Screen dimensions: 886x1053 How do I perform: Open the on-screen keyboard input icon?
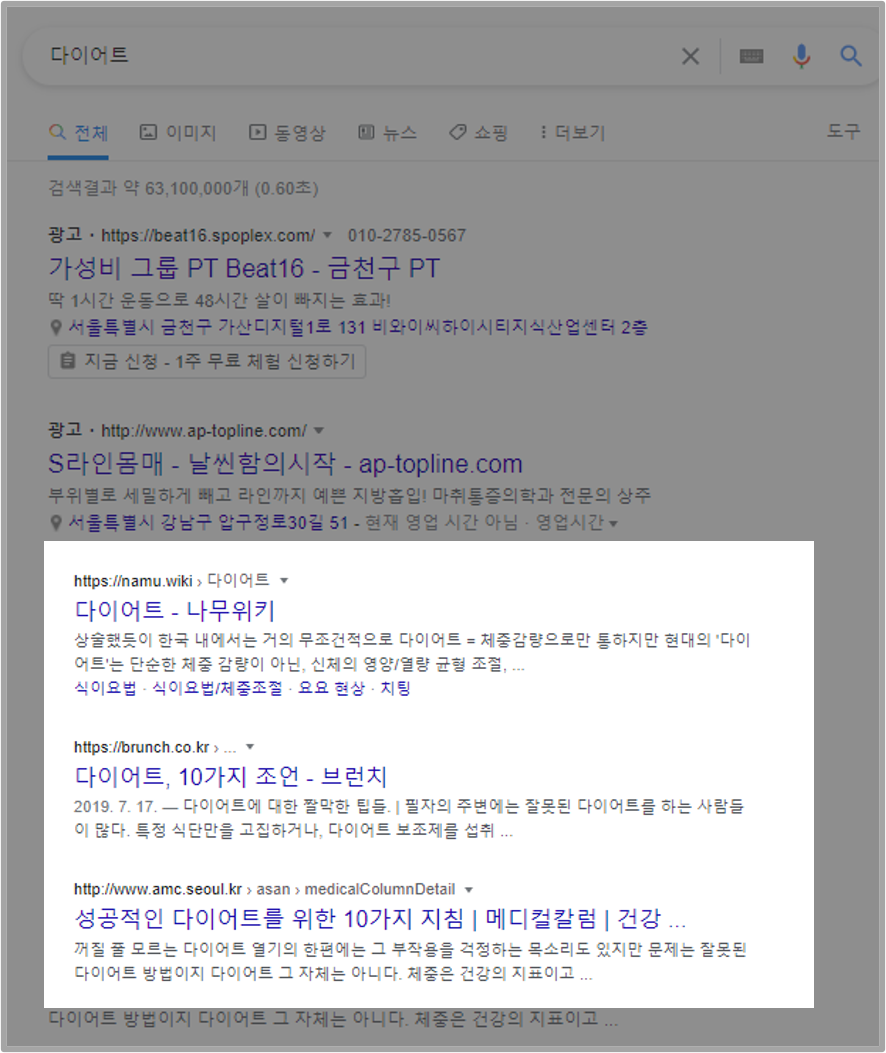(x=752, y=57)
